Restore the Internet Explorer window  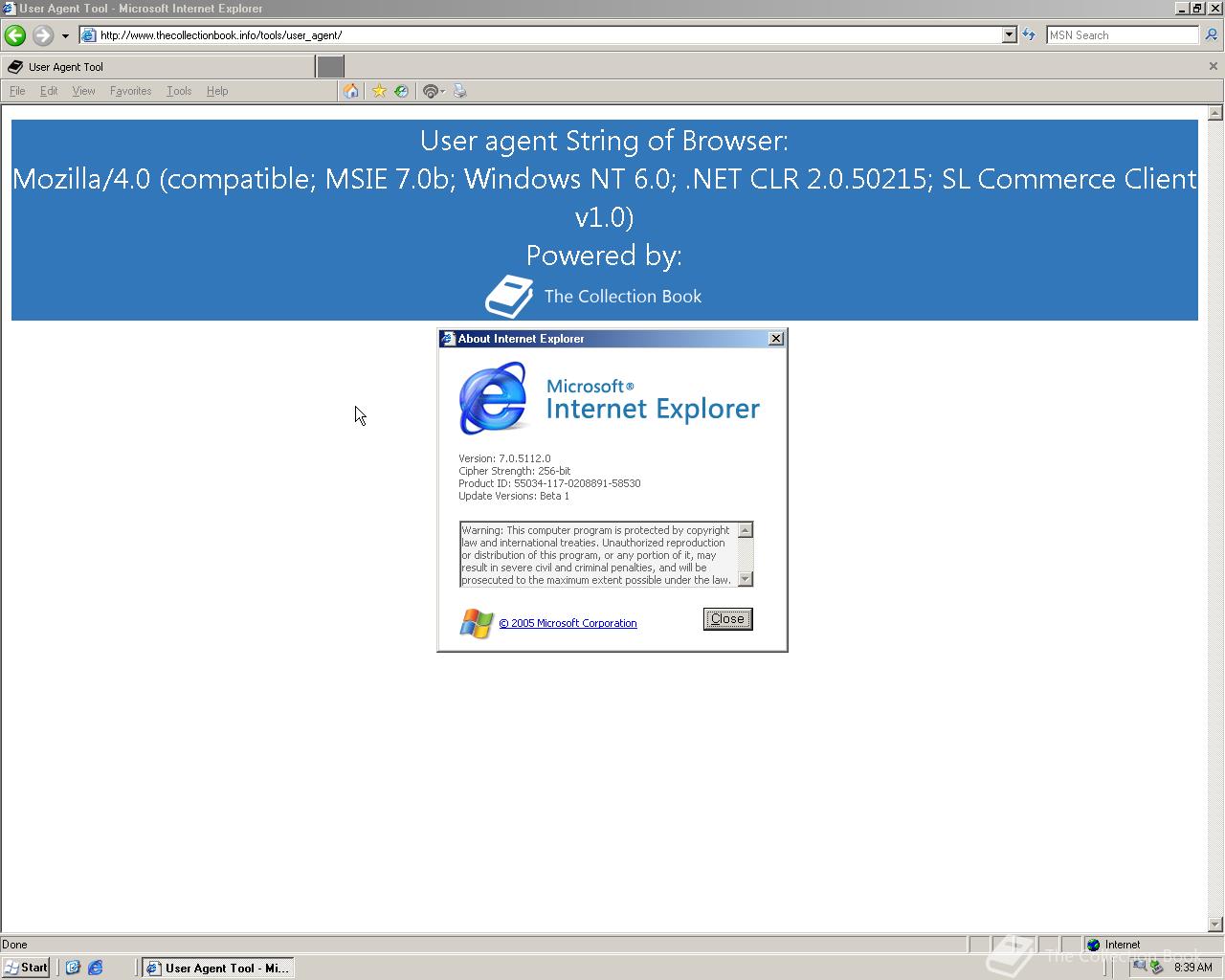pos(1196,9)
